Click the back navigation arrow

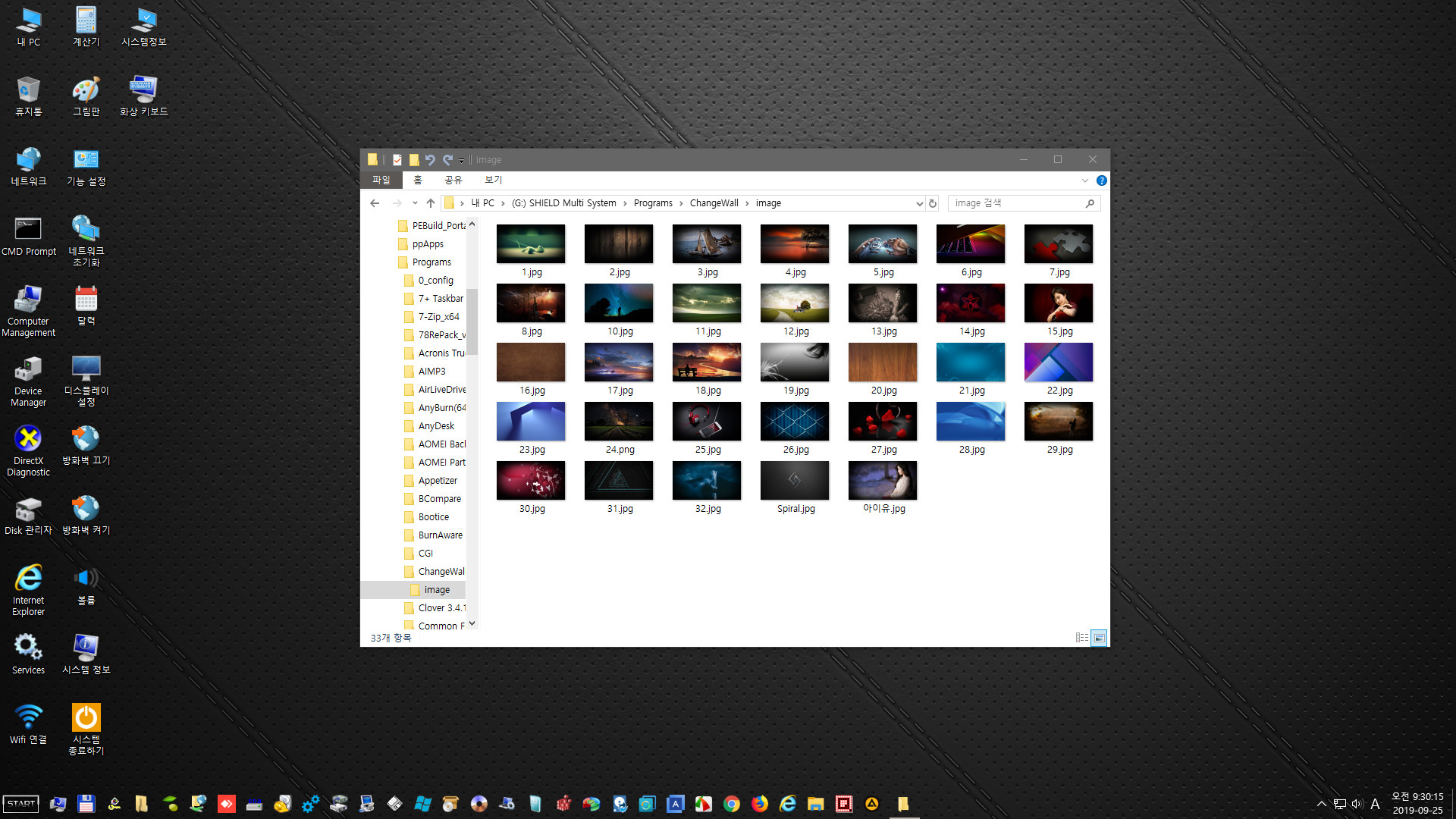click(x=375, y=203)
